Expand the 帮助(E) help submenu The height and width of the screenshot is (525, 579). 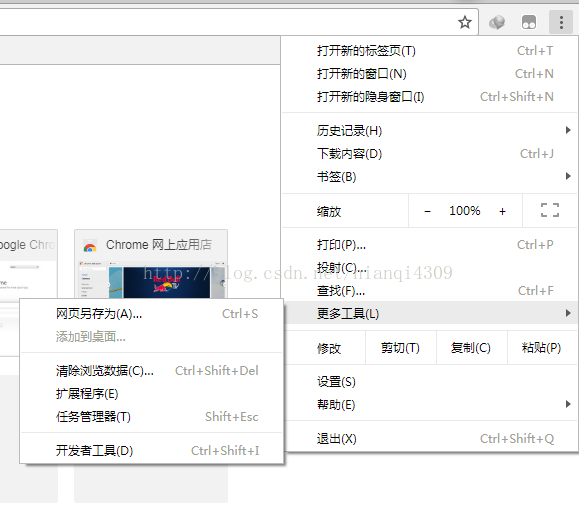pos(430,405)
